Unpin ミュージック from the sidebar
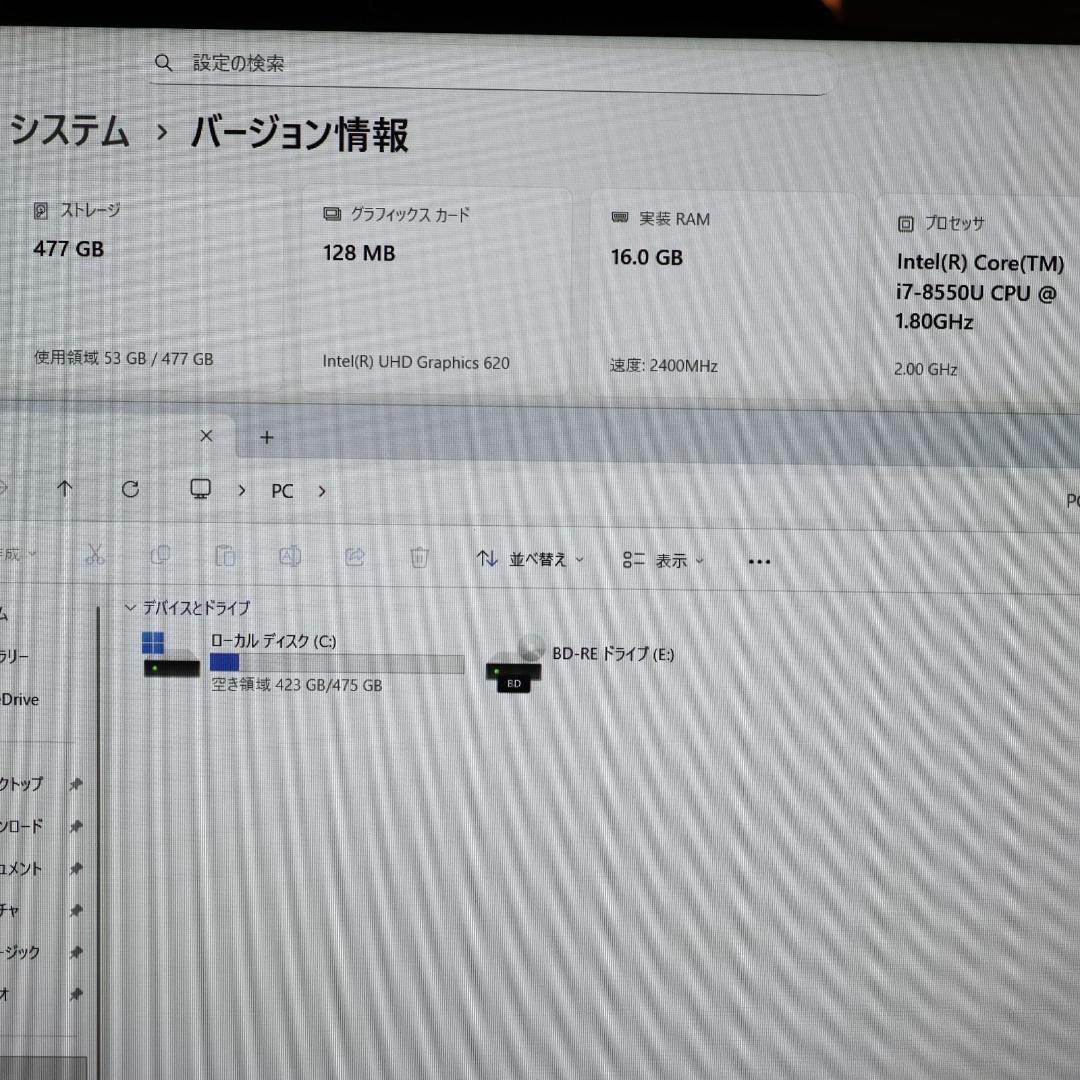 tap(75, 953)
